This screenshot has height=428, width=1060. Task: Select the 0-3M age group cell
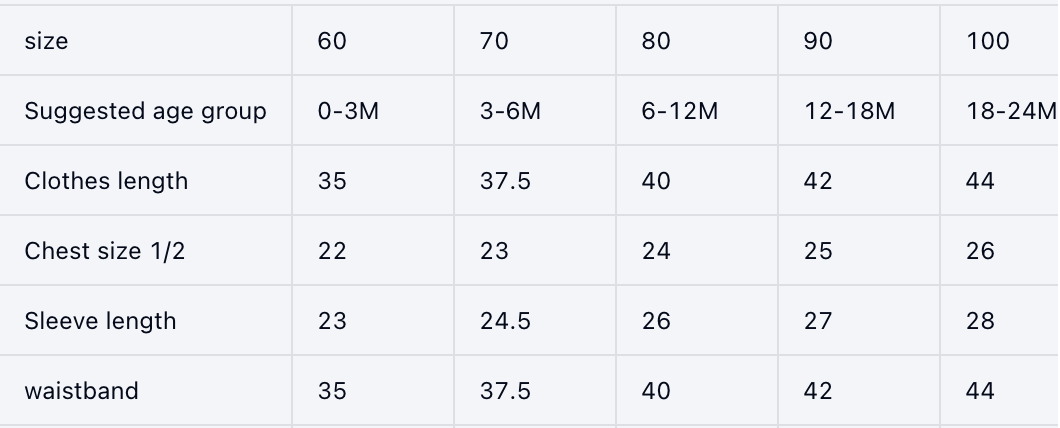(x=348, y=111)
